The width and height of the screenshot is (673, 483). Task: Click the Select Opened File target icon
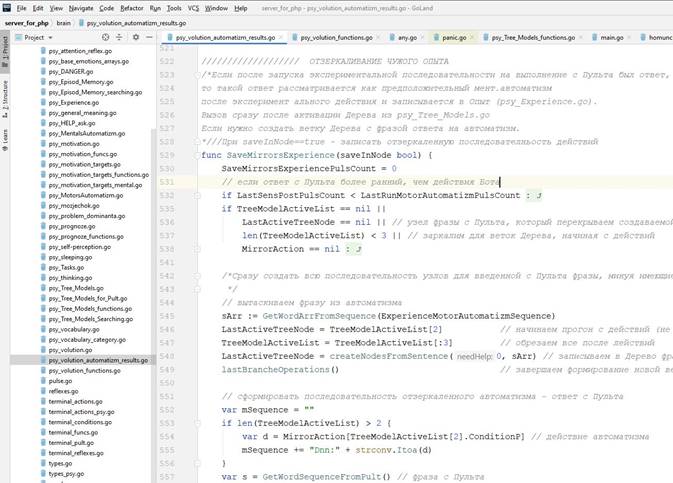pyautogui.click(x=103, y=37)
